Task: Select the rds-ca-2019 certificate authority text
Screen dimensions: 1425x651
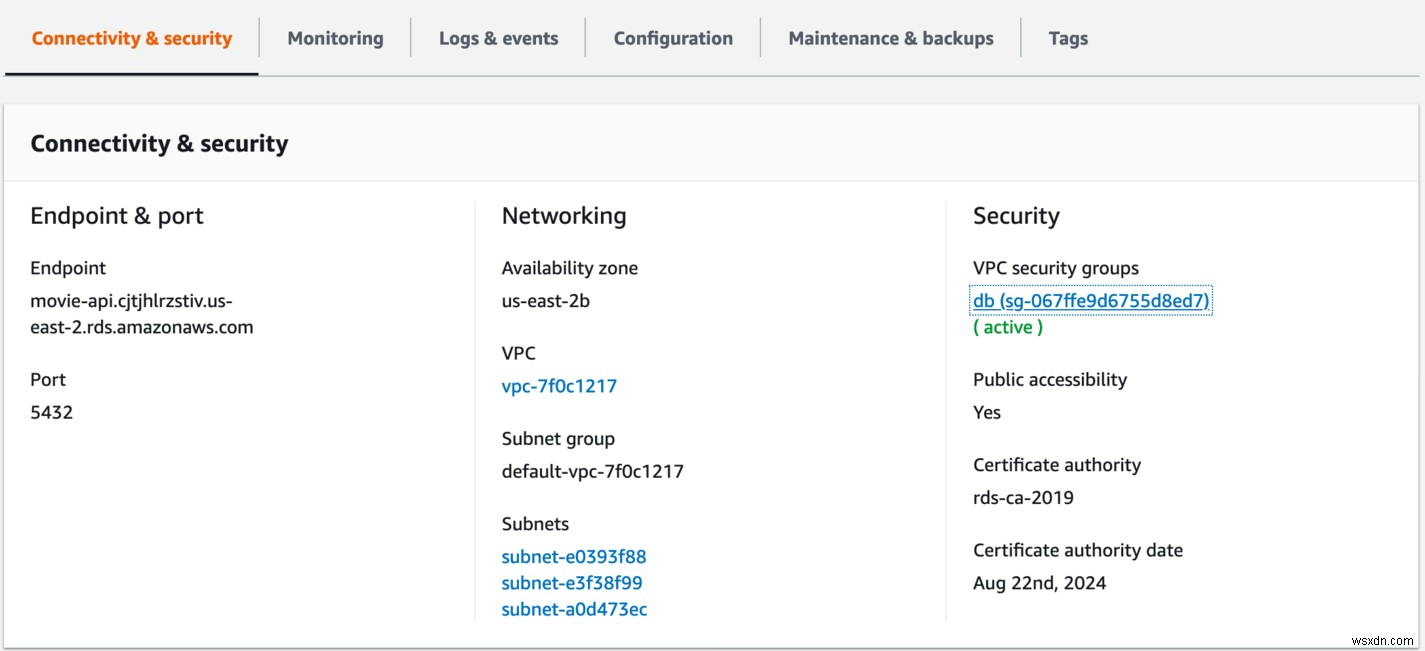Action: 1022,497
